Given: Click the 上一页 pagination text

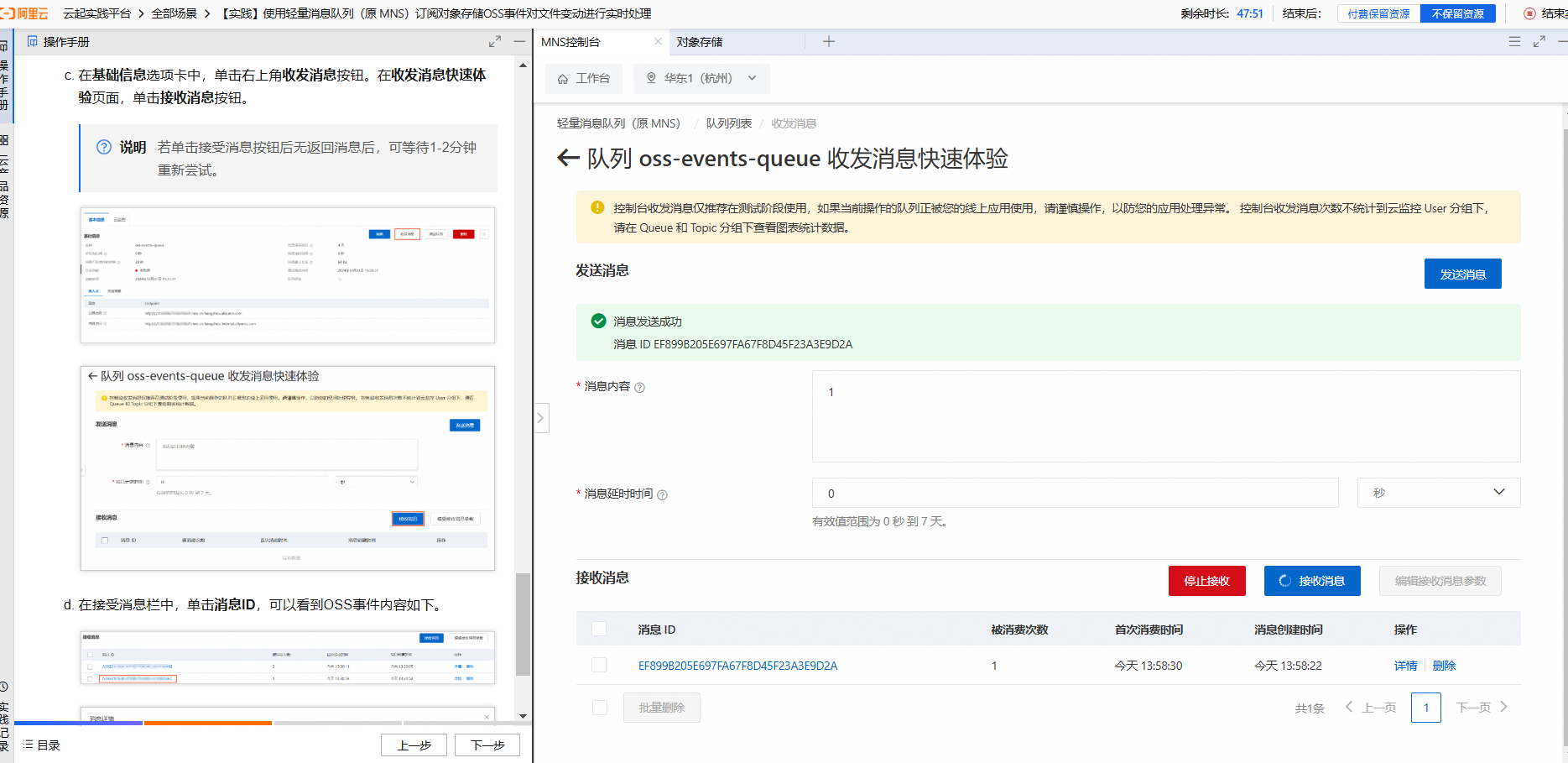Looking at the screenshot, I should pos(1379,708).
